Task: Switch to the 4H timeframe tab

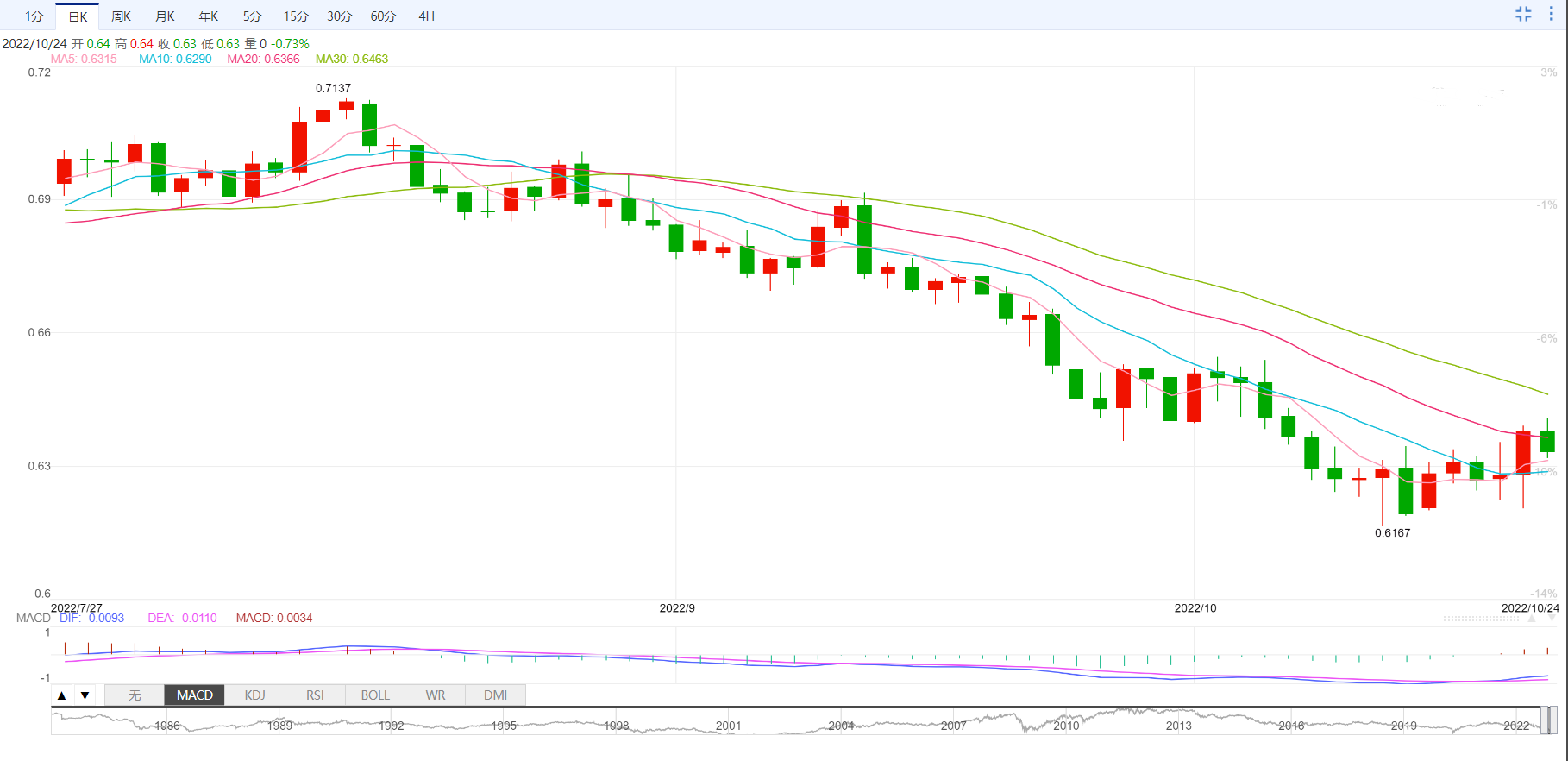Action: coord(426,16)
